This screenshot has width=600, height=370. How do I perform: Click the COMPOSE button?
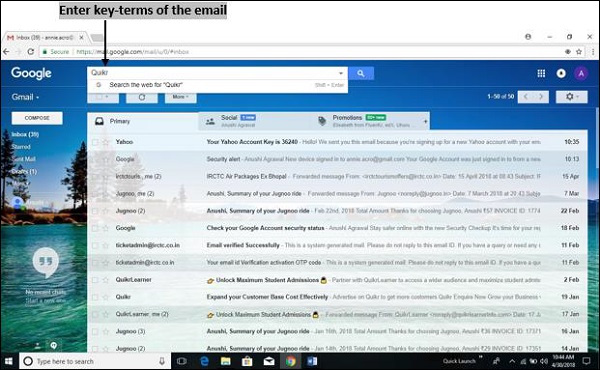(x=37, y=118)
